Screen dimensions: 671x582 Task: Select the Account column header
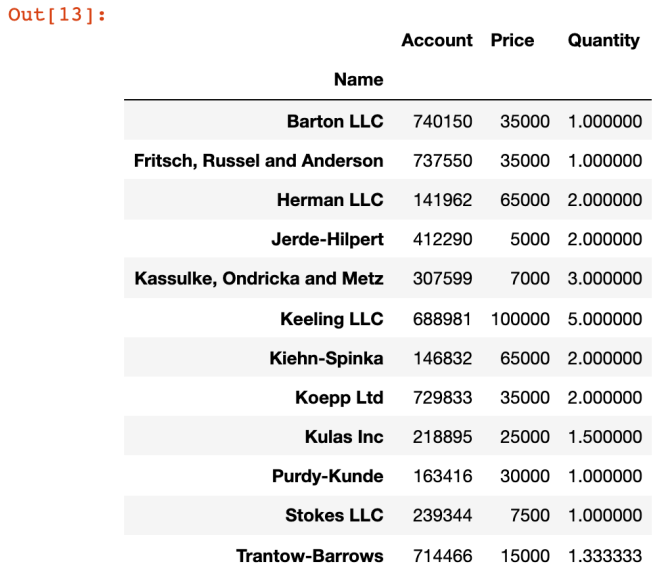(437, 40)
